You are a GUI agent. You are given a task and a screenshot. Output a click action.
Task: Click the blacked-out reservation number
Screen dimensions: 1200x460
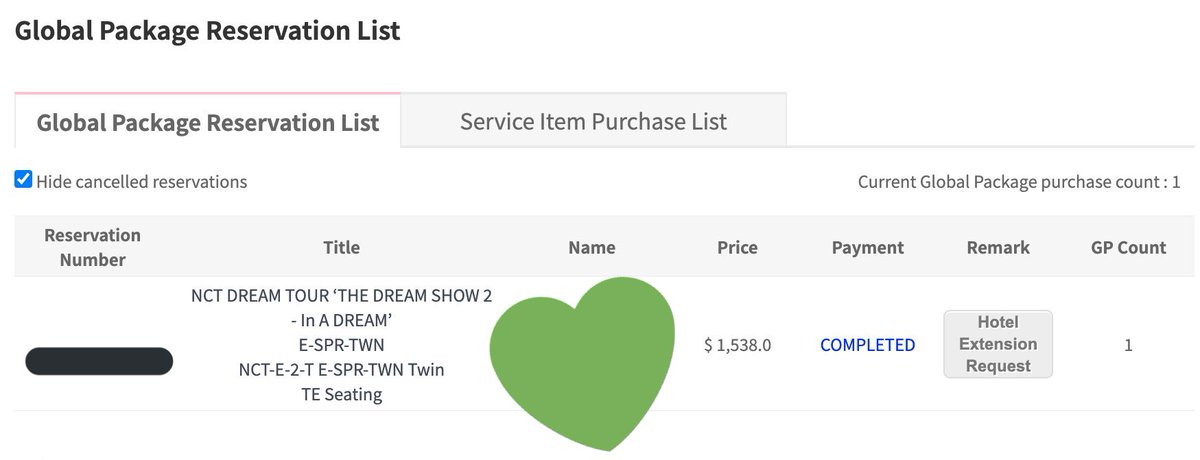(x=99, y=361)
